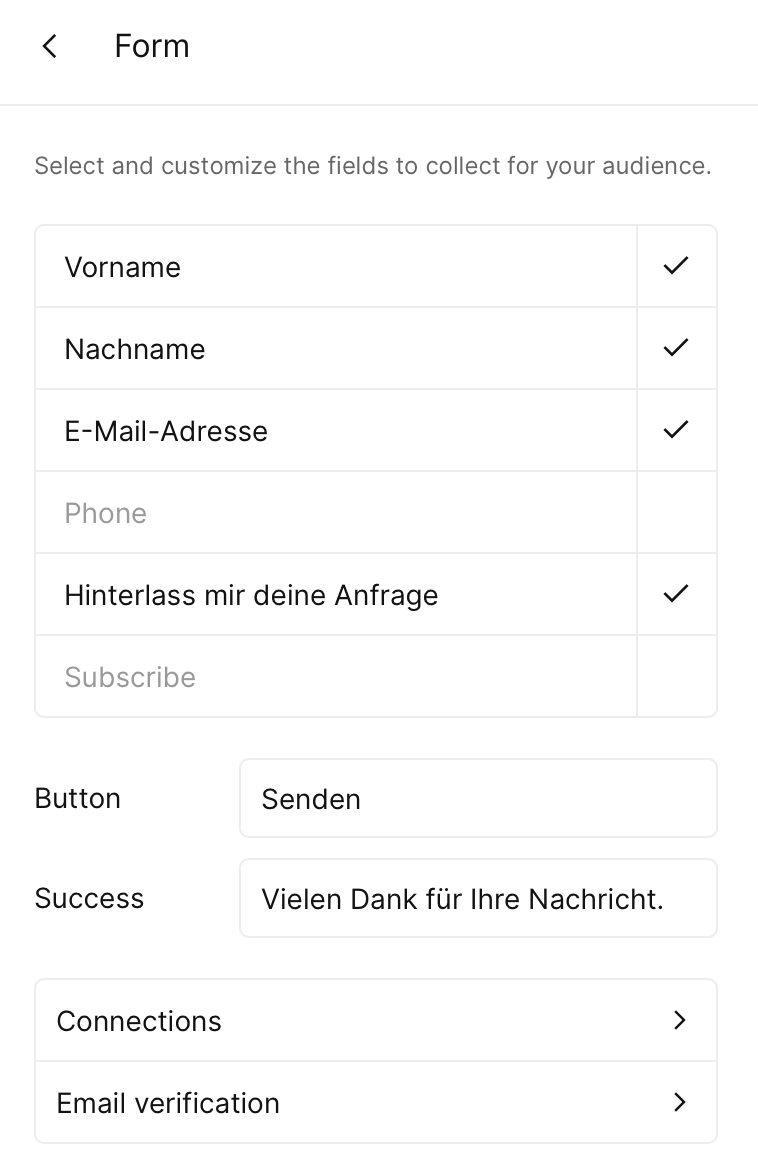Expand the Connections chevron arrow
Viewport: 758px width, 1156px height.
[x=680, y=1020]
